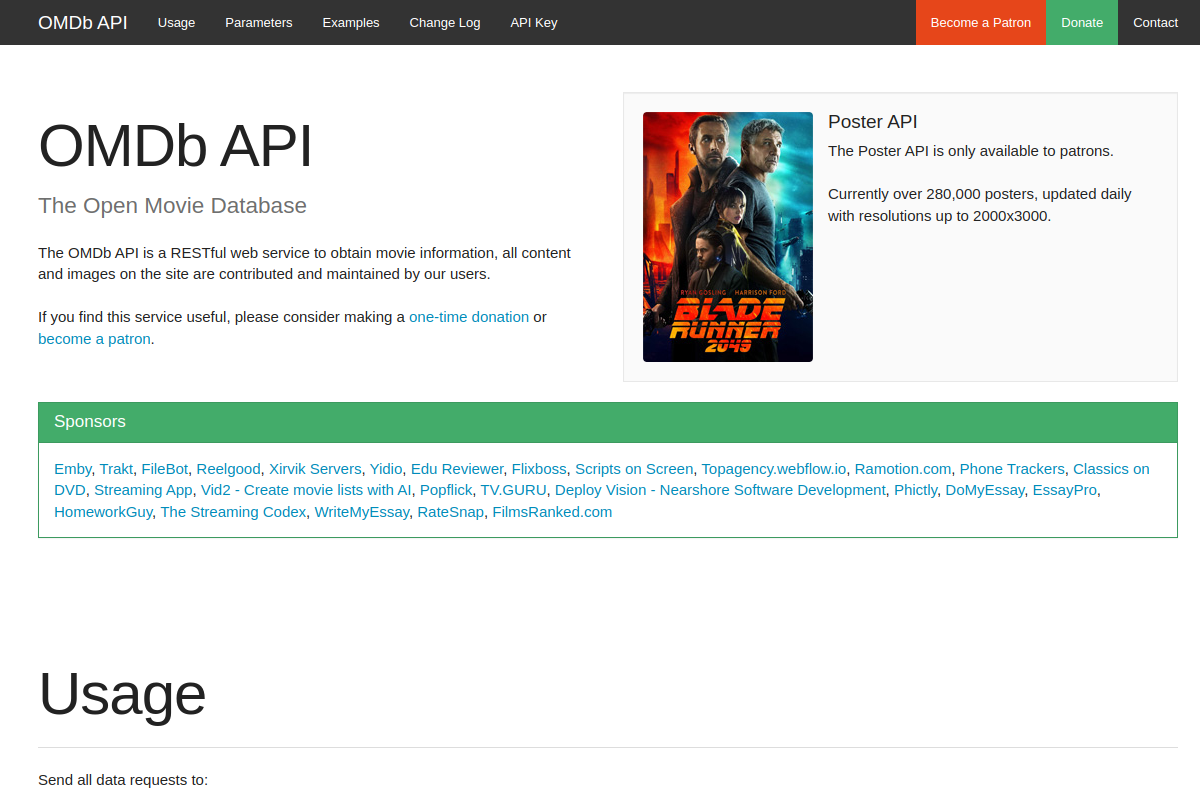The image size is (1200, 800).
Task: Select Change Log in the navbar
Action: point(445,22)
